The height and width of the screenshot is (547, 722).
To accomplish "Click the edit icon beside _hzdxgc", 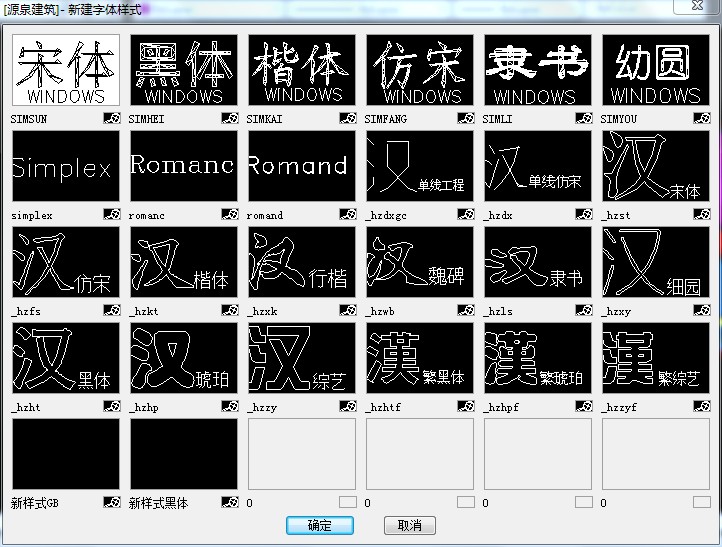I will [x=466, y=214].
